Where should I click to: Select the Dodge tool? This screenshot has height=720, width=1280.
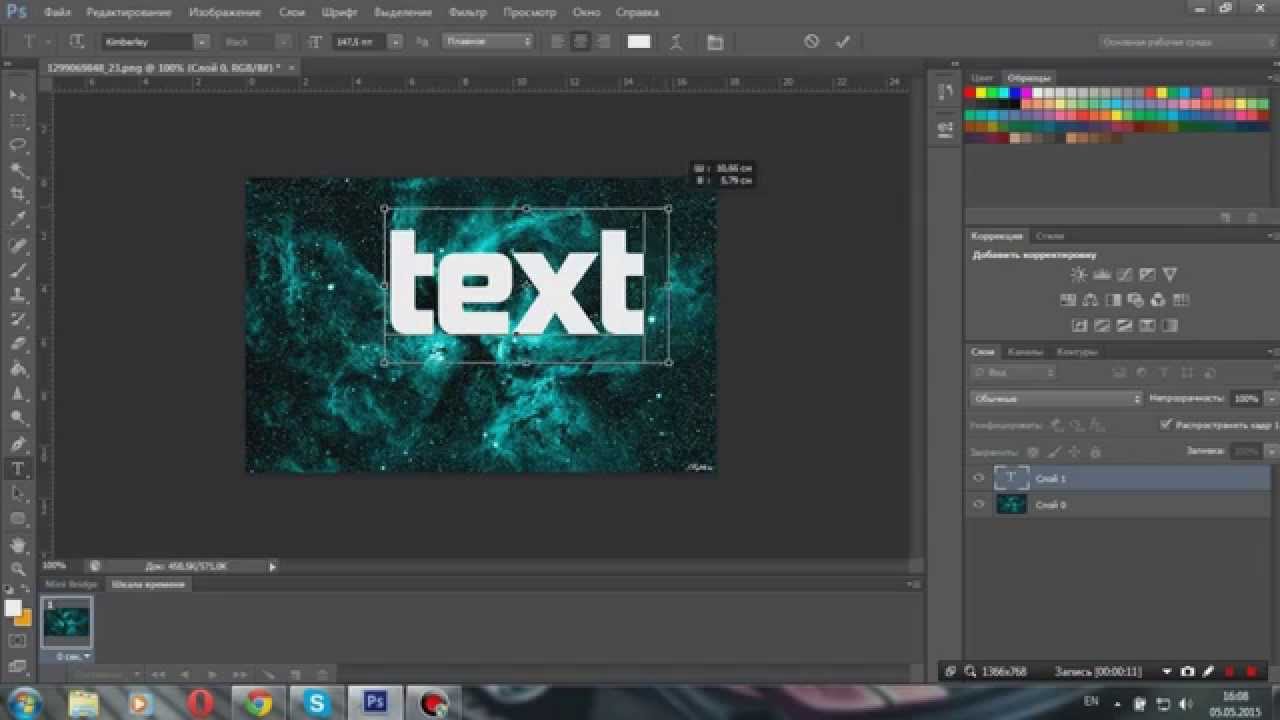18,419
